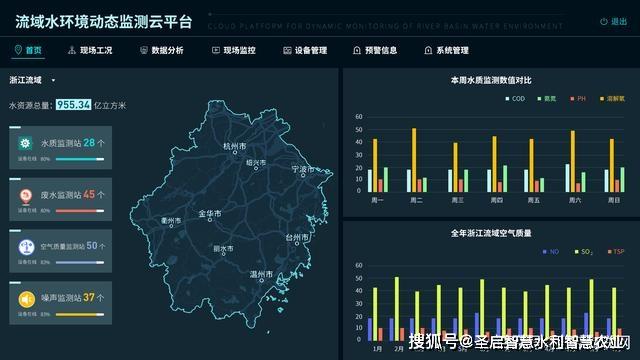This screenshot has height=360, width=640.
Task: Open the 系统管理 tab
Action: tap(447, 50)
